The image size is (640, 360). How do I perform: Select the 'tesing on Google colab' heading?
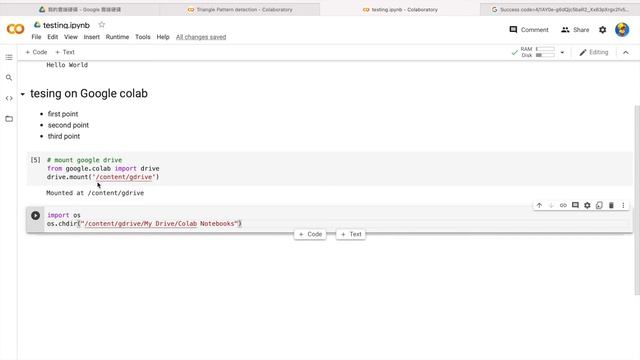coord(89,93)
